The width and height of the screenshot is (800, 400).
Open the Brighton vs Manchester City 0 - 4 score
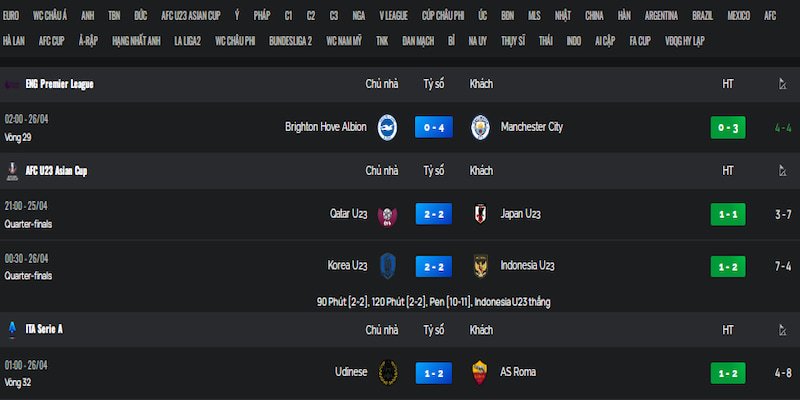(x=433, y=127)
